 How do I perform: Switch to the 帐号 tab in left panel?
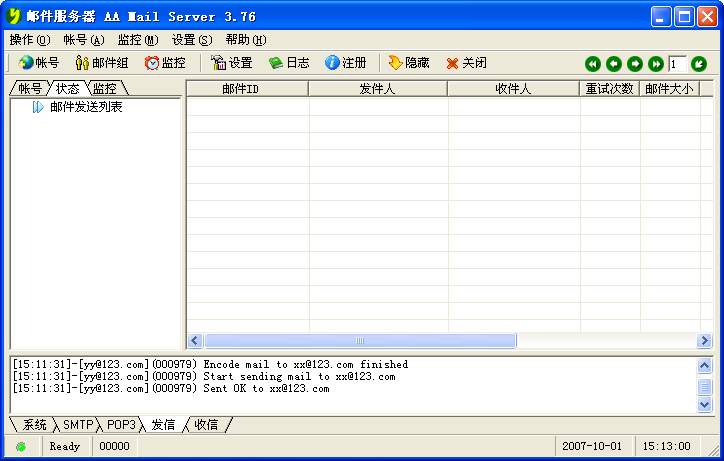coord(30,88)
